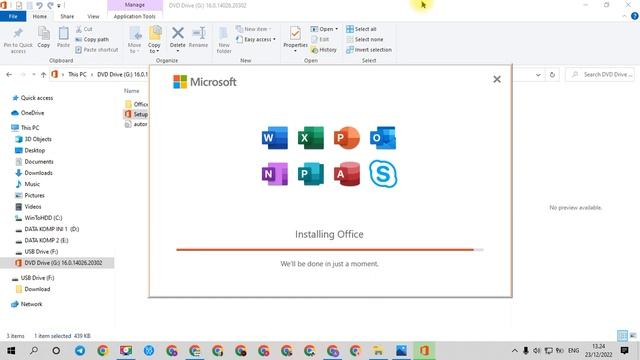Open 3D Objects folder in sidebar

tap(33, 139)
